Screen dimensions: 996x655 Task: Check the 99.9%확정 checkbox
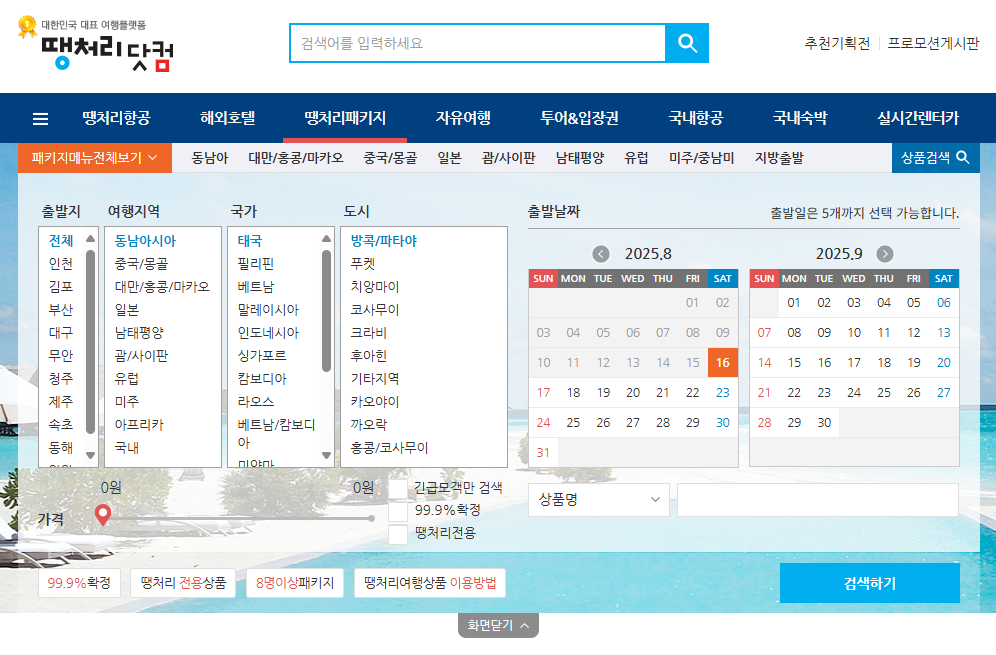[398, 511]
